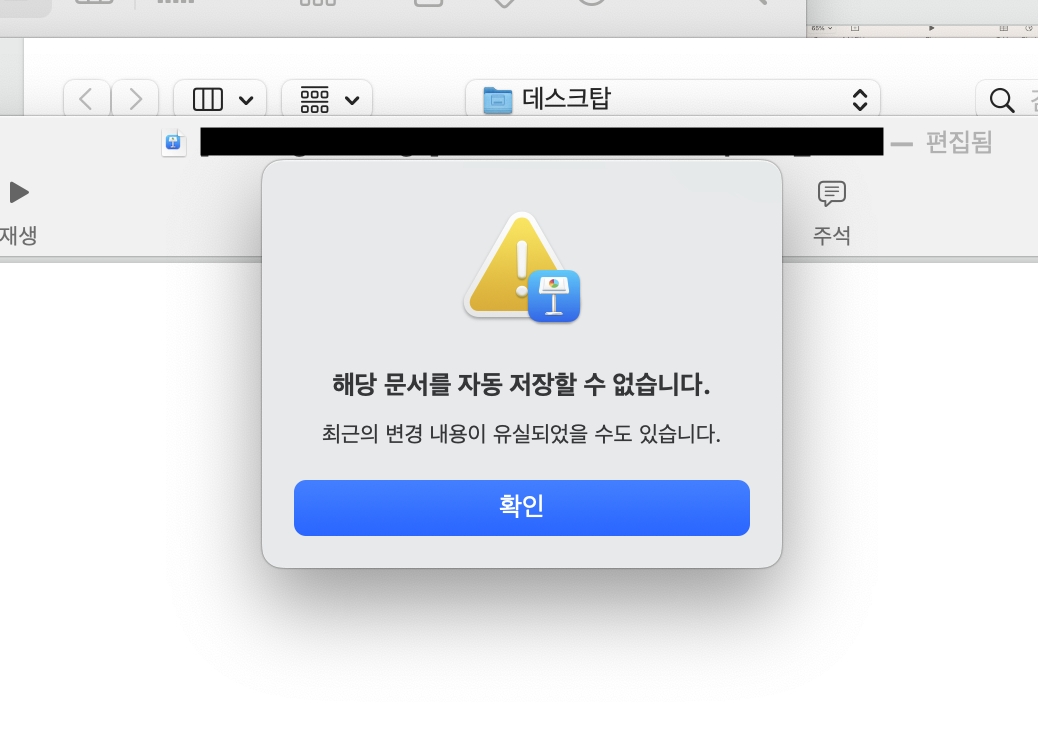1038x742 pixels.
Task: Click the 재생 play icon
Action: pyautogui.click(x=19, y=193)
